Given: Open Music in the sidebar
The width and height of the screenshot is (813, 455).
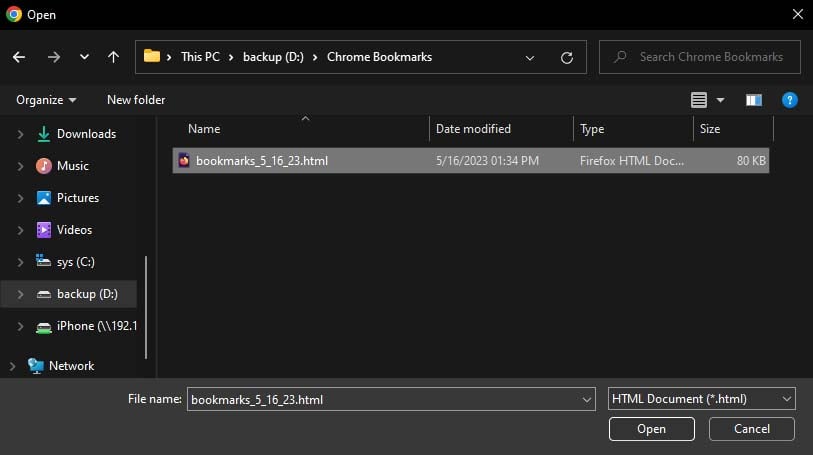Looking at the screenshot, I should 62,166.
